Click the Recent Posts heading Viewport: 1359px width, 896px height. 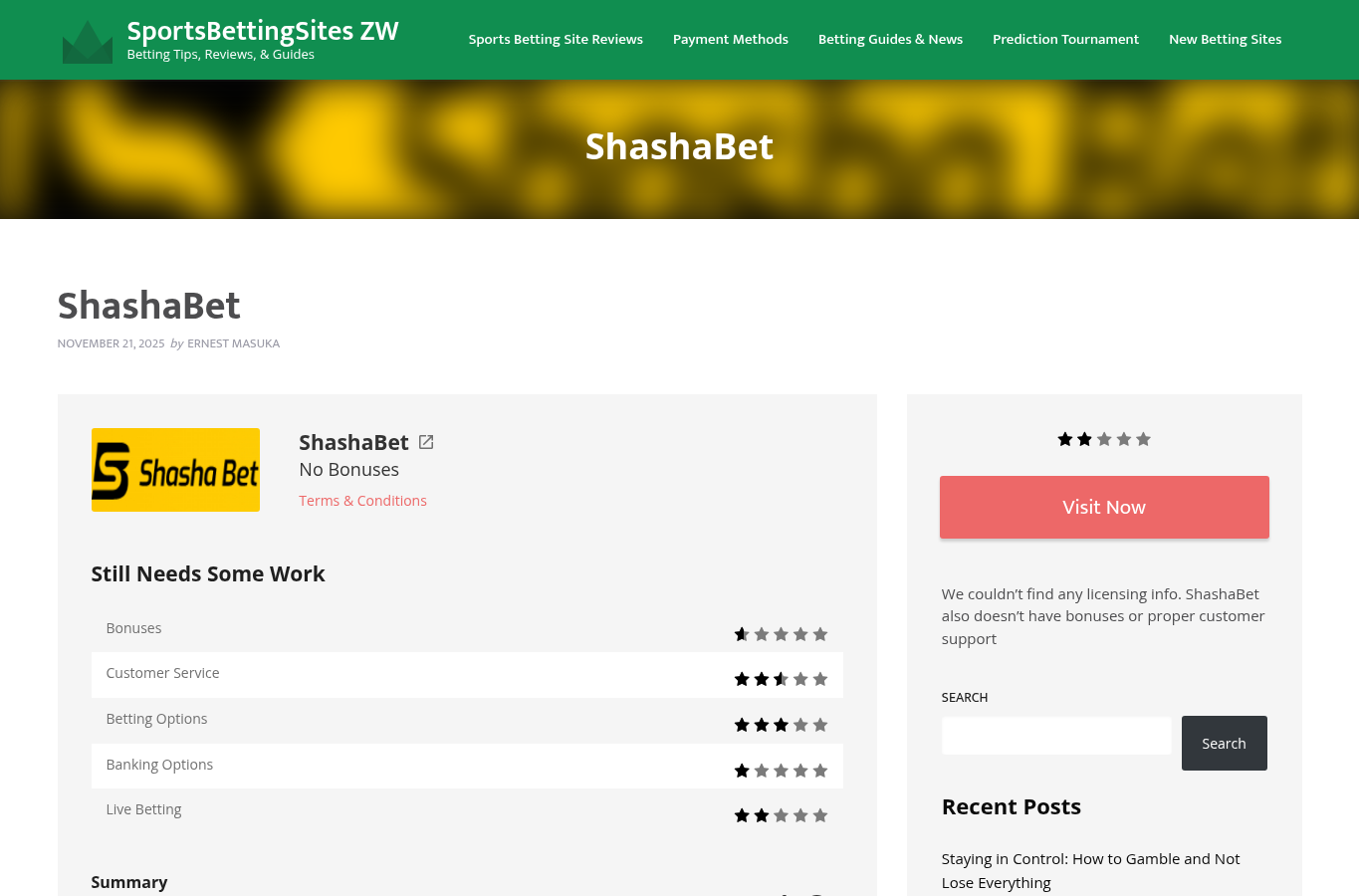pos(1011,806)
